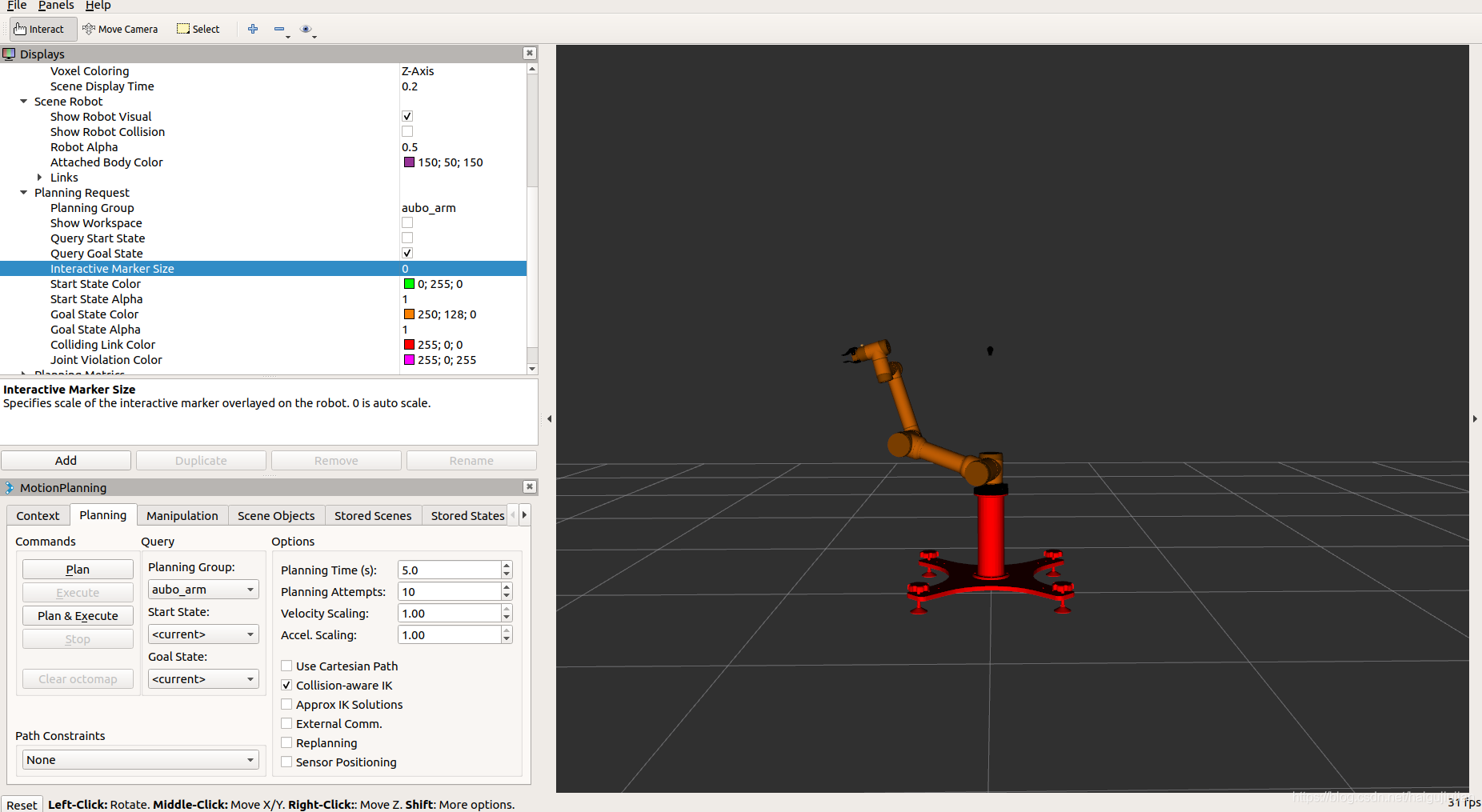The width and height of the screenshot is (1482, 812).
Task: Collapse the Scene Robot tree node
Action: [24, 102]
